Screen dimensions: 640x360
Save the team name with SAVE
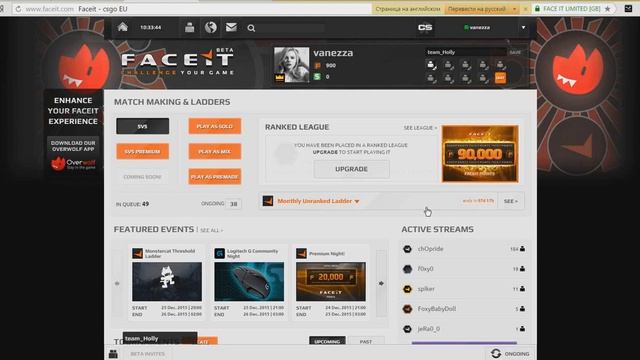(515, 52)
